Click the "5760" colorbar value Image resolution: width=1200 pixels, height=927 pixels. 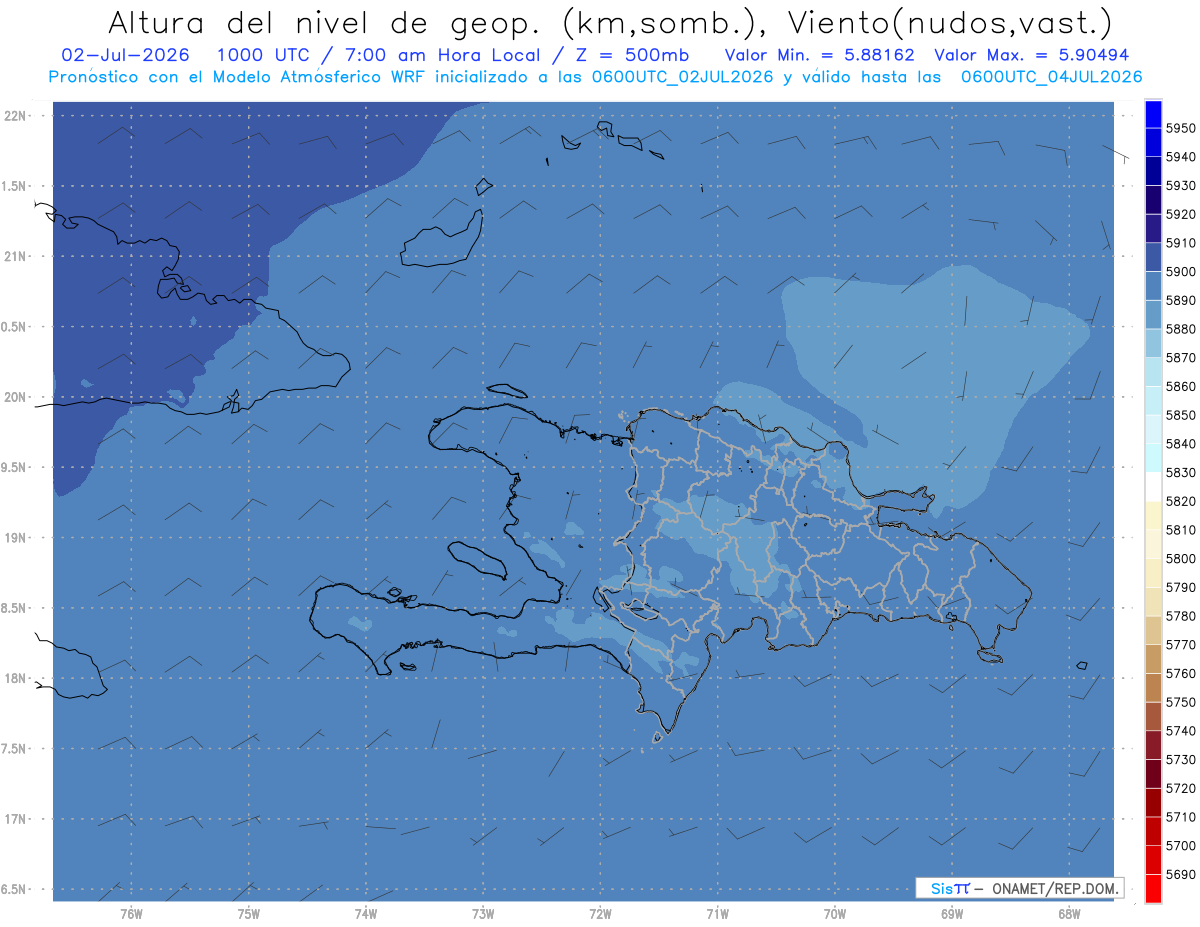pyautogui.click(x=1180, y=674)
